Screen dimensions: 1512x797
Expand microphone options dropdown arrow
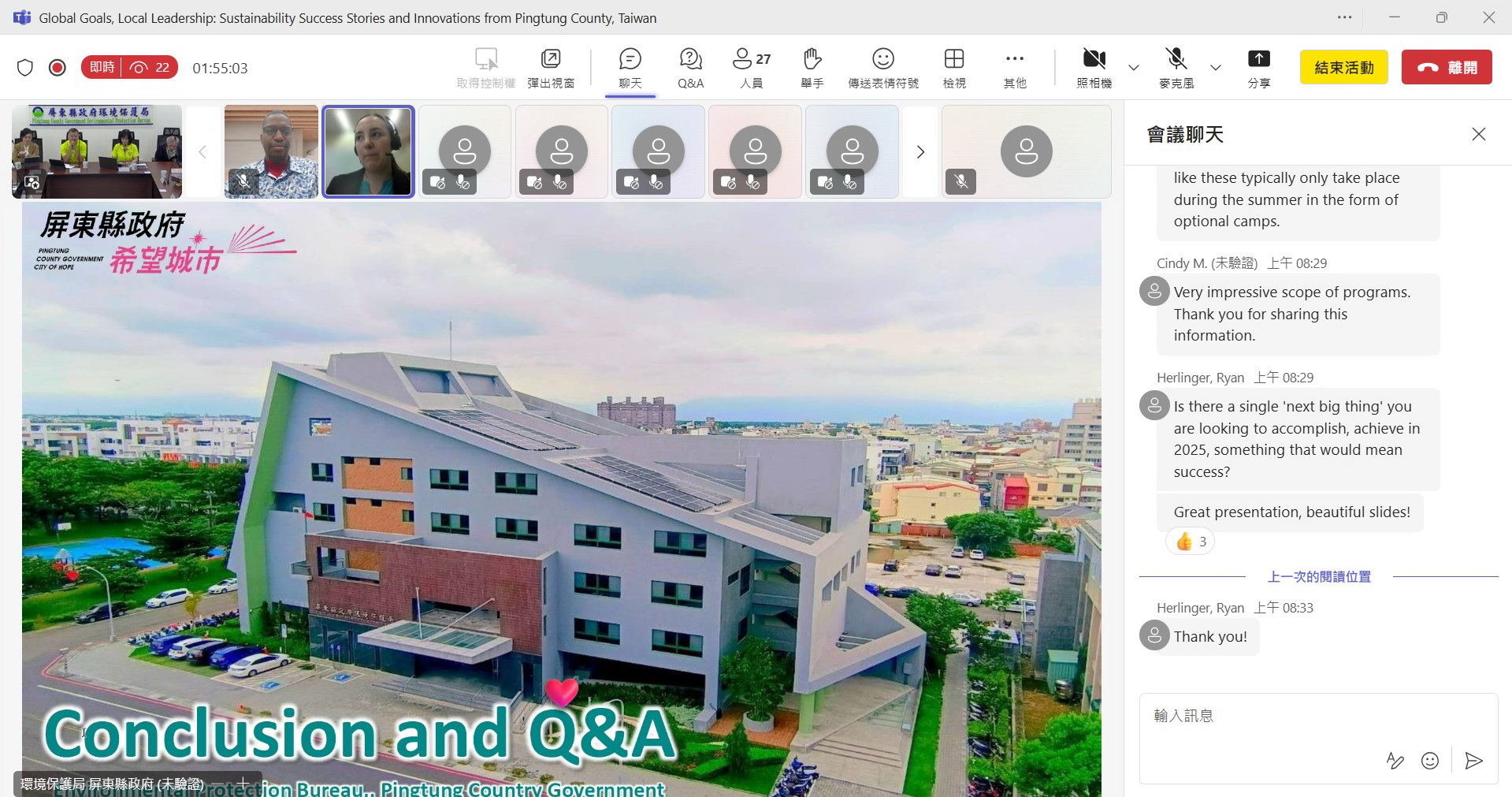coord(1216,68)
